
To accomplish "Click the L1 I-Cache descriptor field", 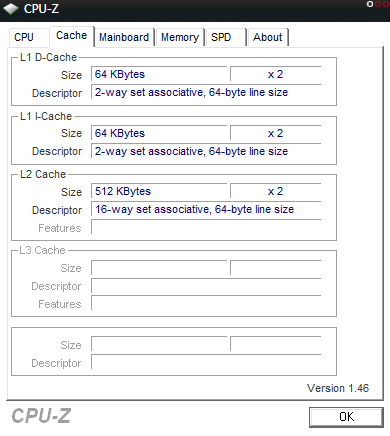I will coord(206,151).
